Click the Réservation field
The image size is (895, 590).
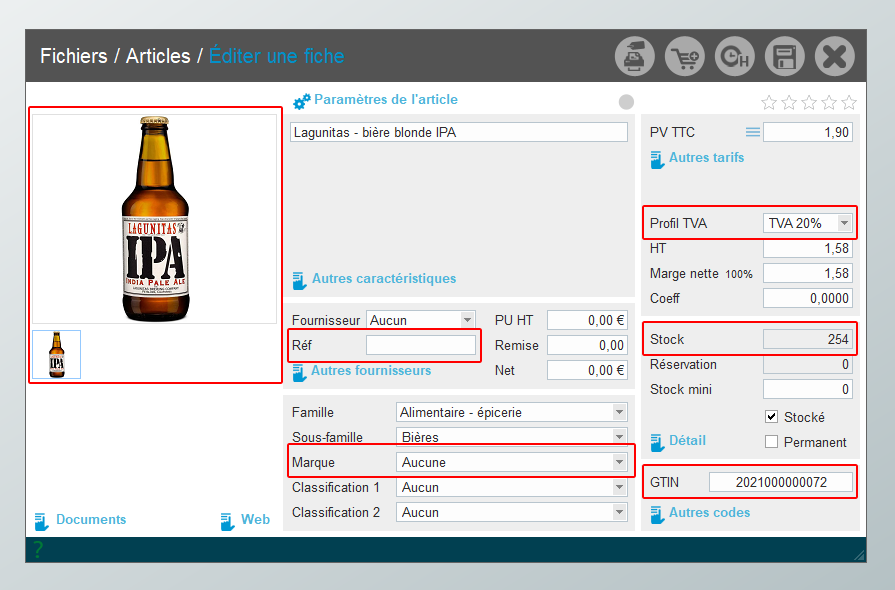pyautogui.click(x=808, y=364)
